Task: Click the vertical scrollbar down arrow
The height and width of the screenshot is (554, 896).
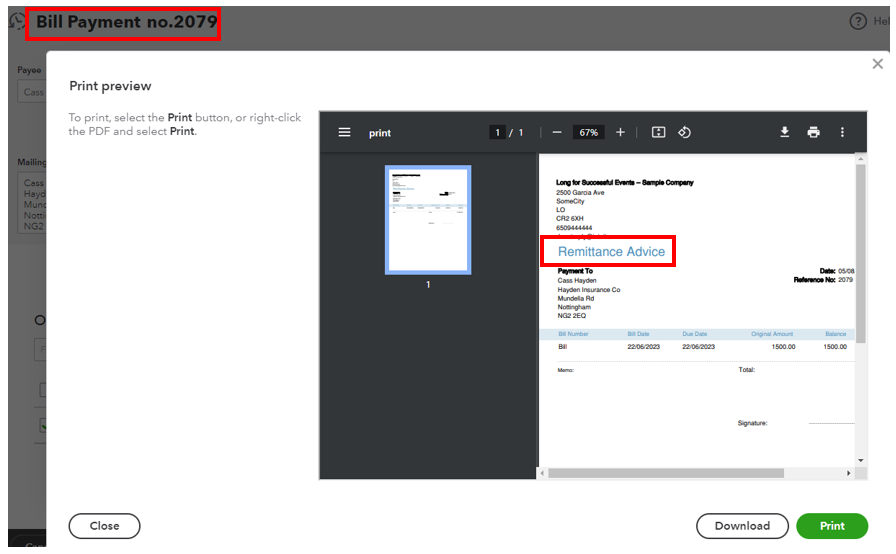Action: pos(860,460)
